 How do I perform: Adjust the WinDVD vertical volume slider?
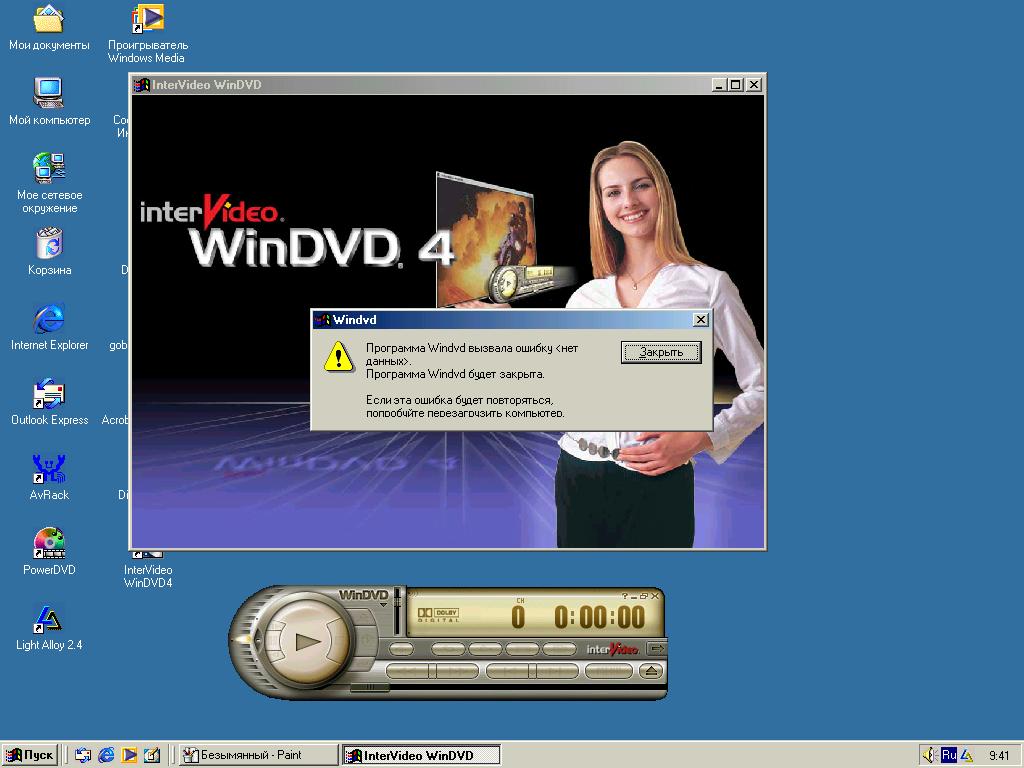tap(396, 612)
